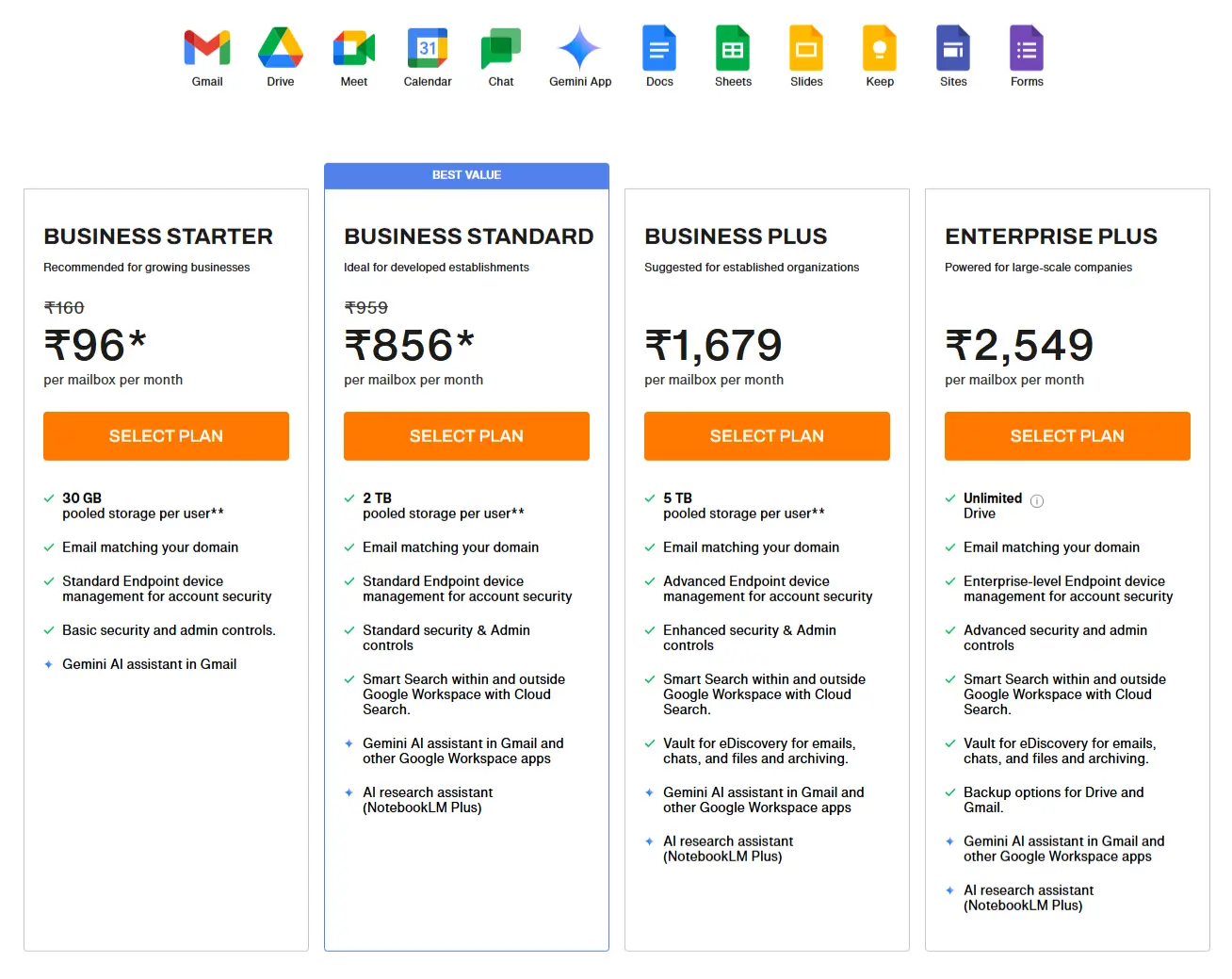Click the Google Keep icon
The width and height of the screenshot is (1232, 979).
tap(879, 45)
